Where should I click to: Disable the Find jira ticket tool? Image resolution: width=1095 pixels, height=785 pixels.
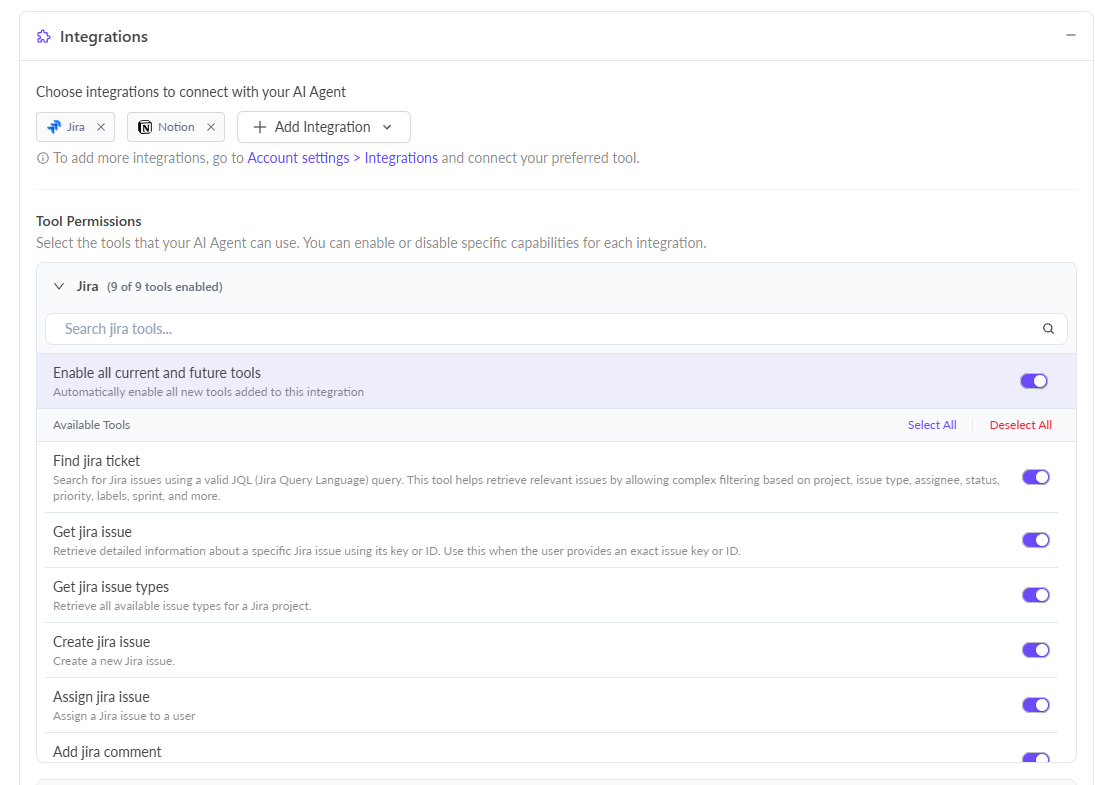(x=1035, y=477)
